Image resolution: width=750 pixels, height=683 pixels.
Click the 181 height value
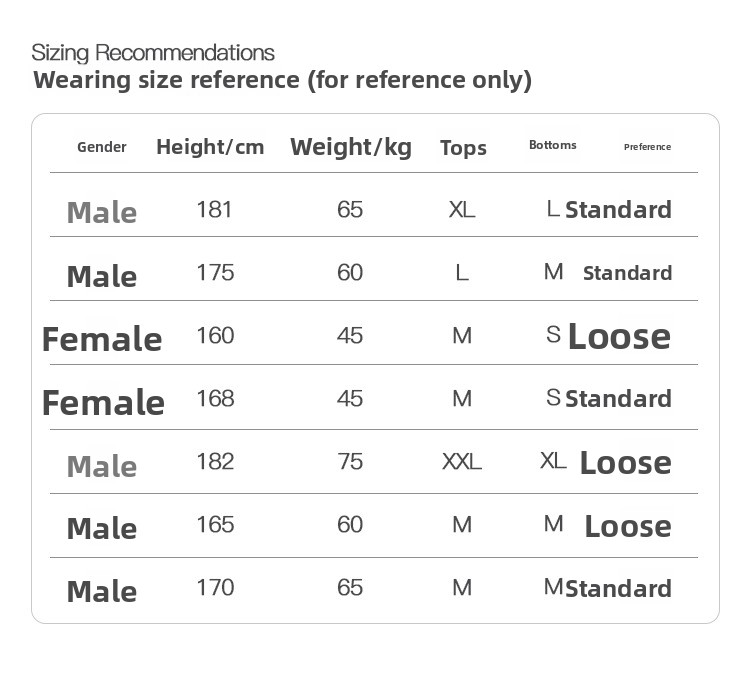tap(214, 209)
